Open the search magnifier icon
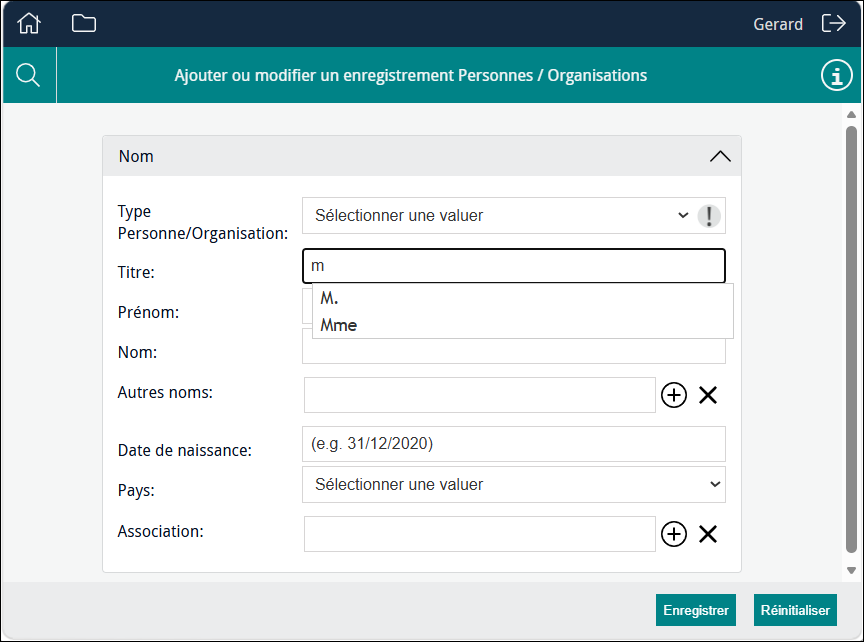 pos(28,75)
